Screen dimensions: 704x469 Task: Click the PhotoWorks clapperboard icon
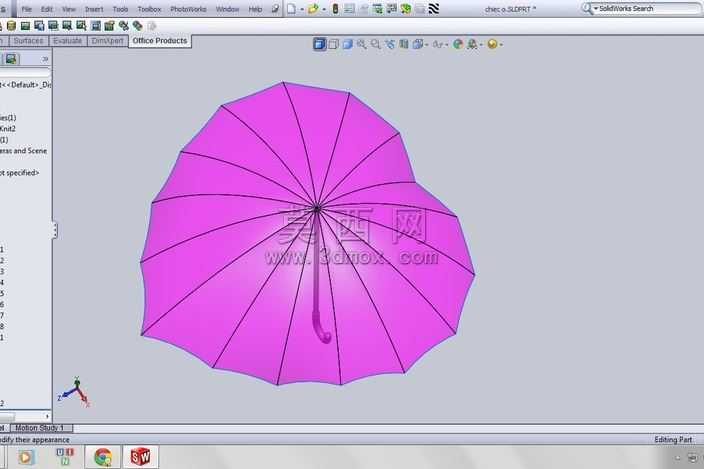pos(109,26)
